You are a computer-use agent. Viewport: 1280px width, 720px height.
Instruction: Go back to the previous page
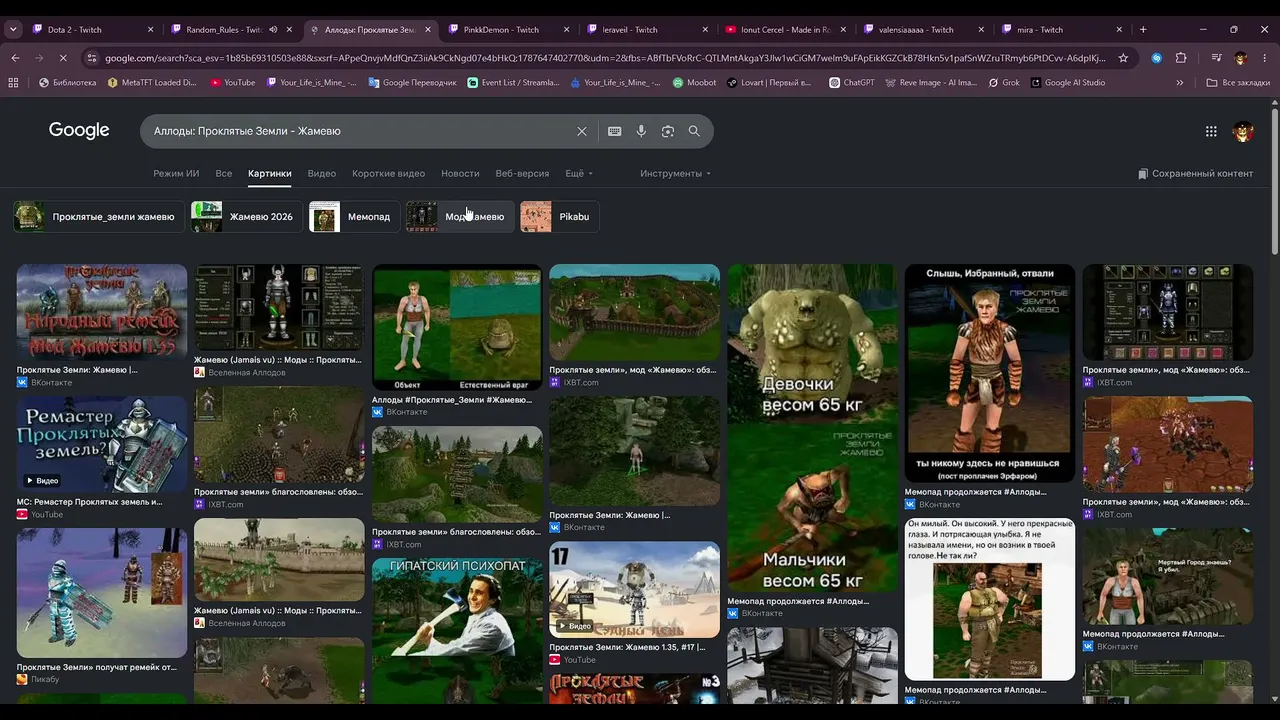click(x=15, y=58)
